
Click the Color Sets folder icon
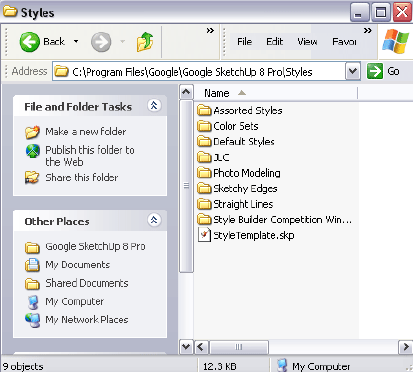click(x=204, y=126)
